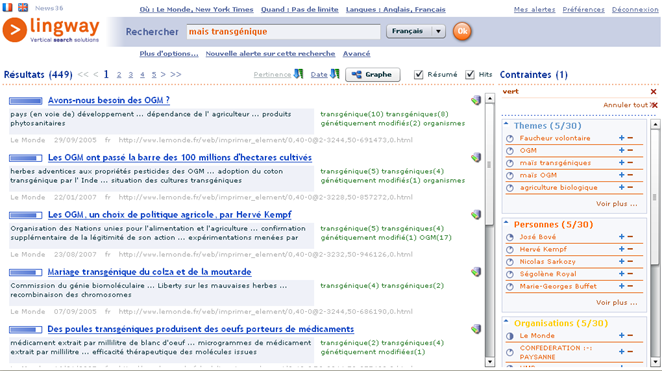
Task: Click pie icon beside José Bové
Action: click(x=510, y=237)
